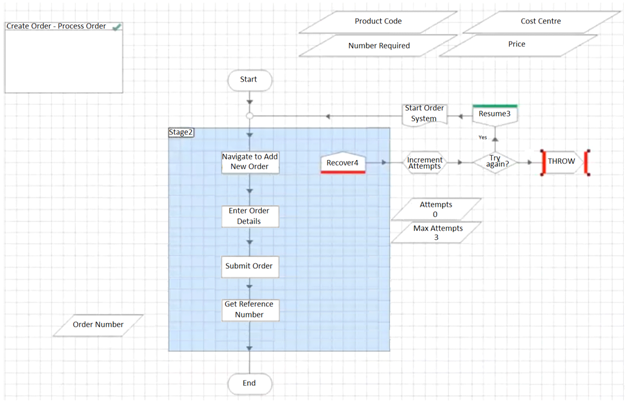Select the Enter Order Details step

[250, 216]
